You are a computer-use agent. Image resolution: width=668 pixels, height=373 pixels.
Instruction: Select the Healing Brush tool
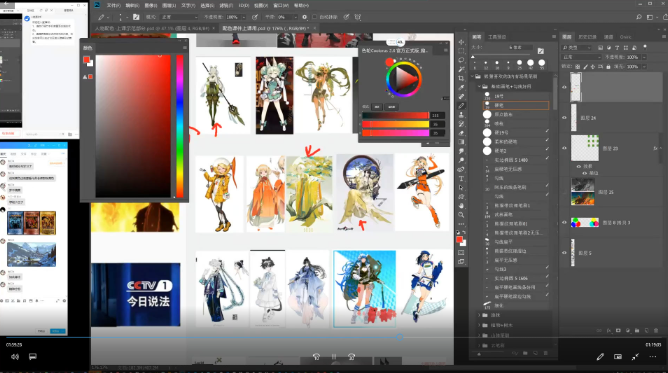461,97
